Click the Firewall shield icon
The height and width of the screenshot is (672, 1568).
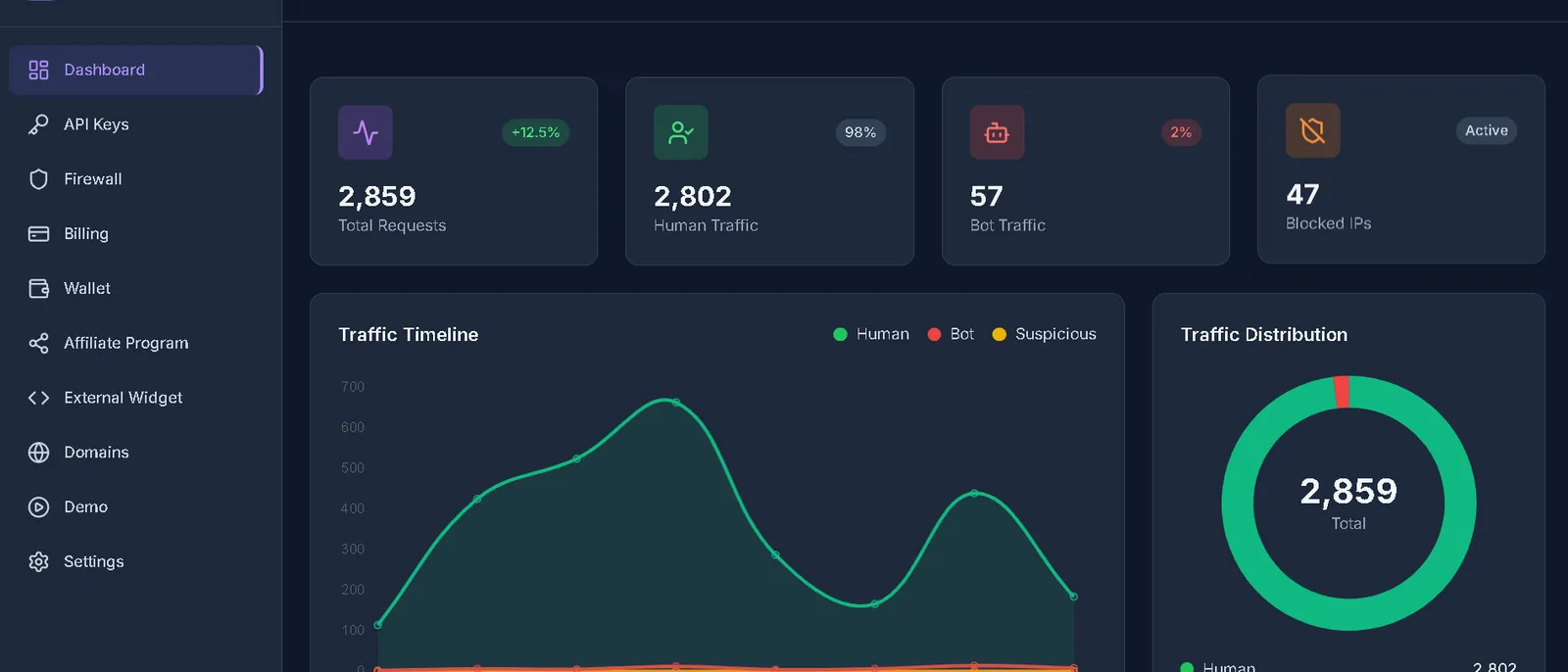click(x=38, y=179)
